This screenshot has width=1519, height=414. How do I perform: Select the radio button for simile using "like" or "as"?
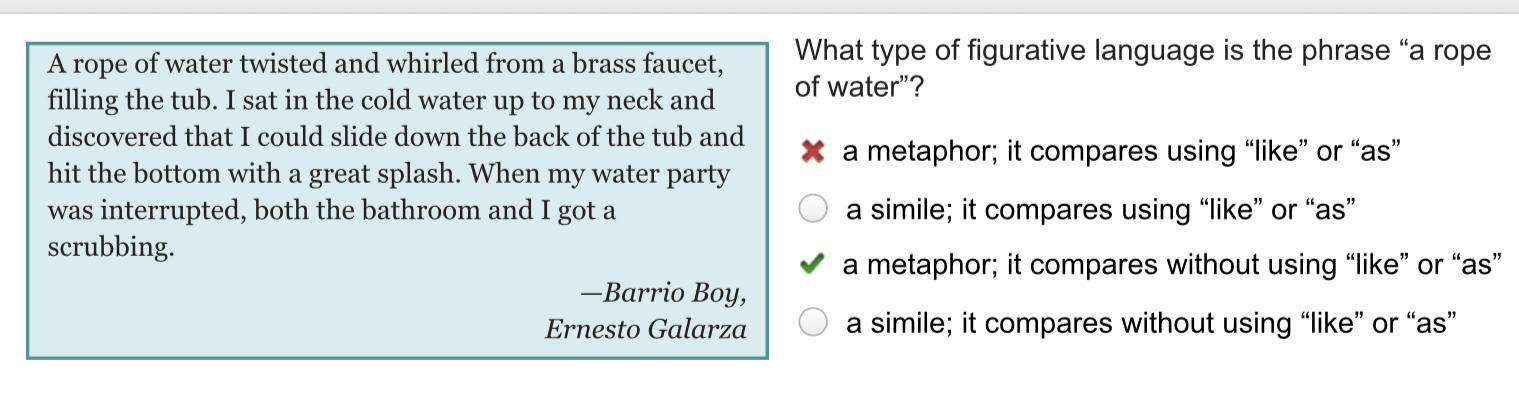pos(813,209)
